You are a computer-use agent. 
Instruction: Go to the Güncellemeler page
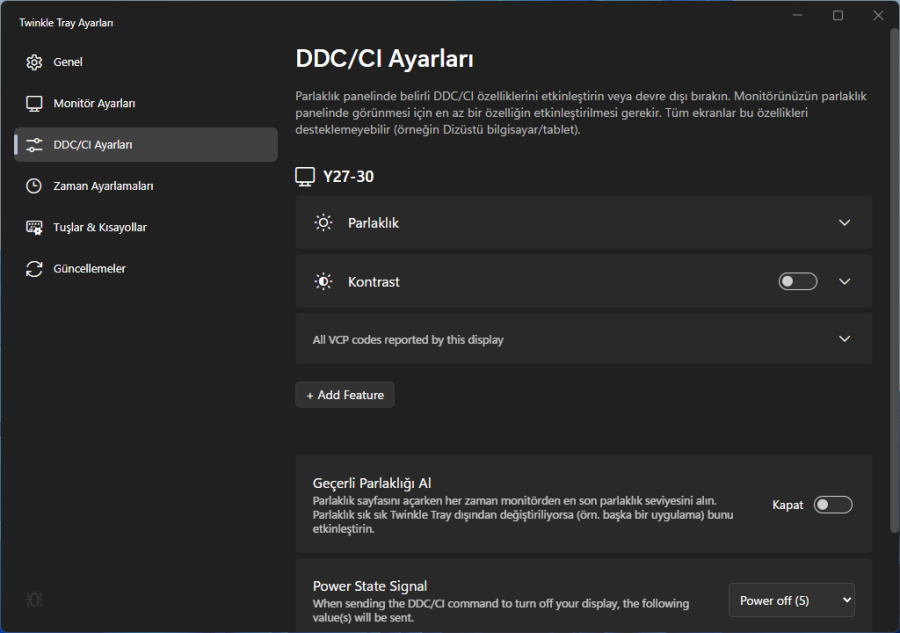point(89,269)
